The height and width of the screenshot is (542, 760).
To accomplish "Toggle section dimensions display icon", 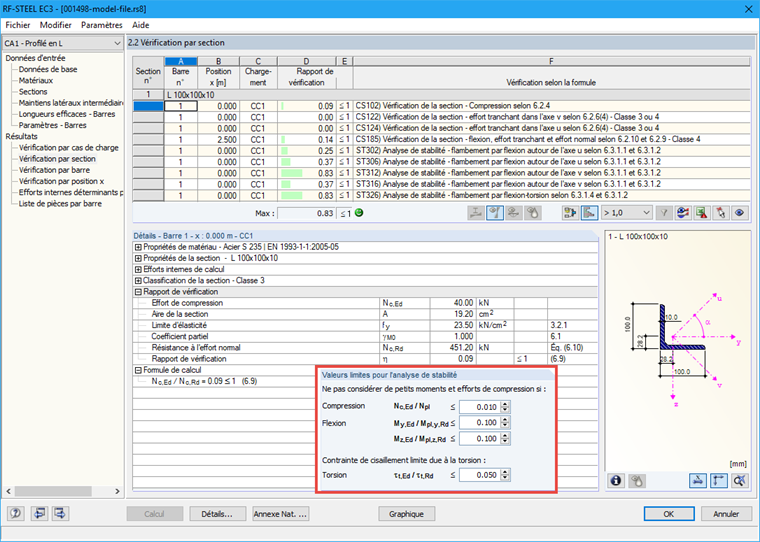I will point(697,480).
